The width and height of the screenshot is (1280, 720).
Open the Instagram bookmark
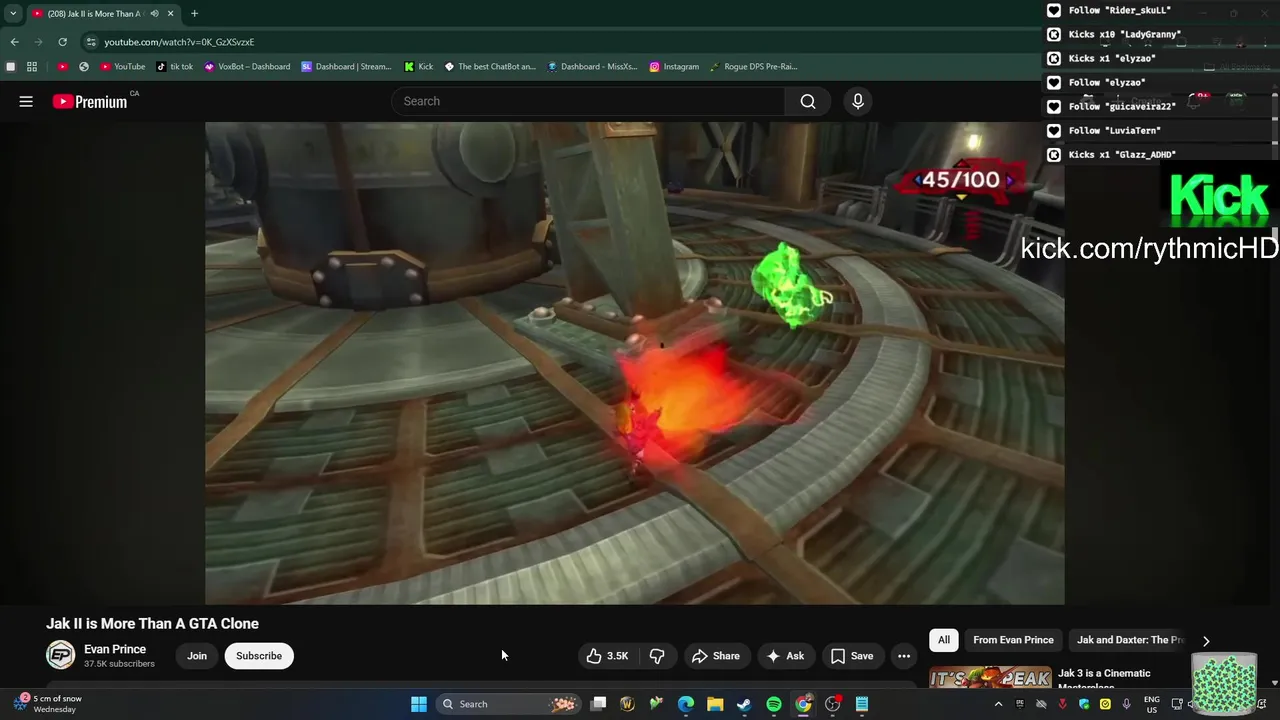[x=674, y=67]
